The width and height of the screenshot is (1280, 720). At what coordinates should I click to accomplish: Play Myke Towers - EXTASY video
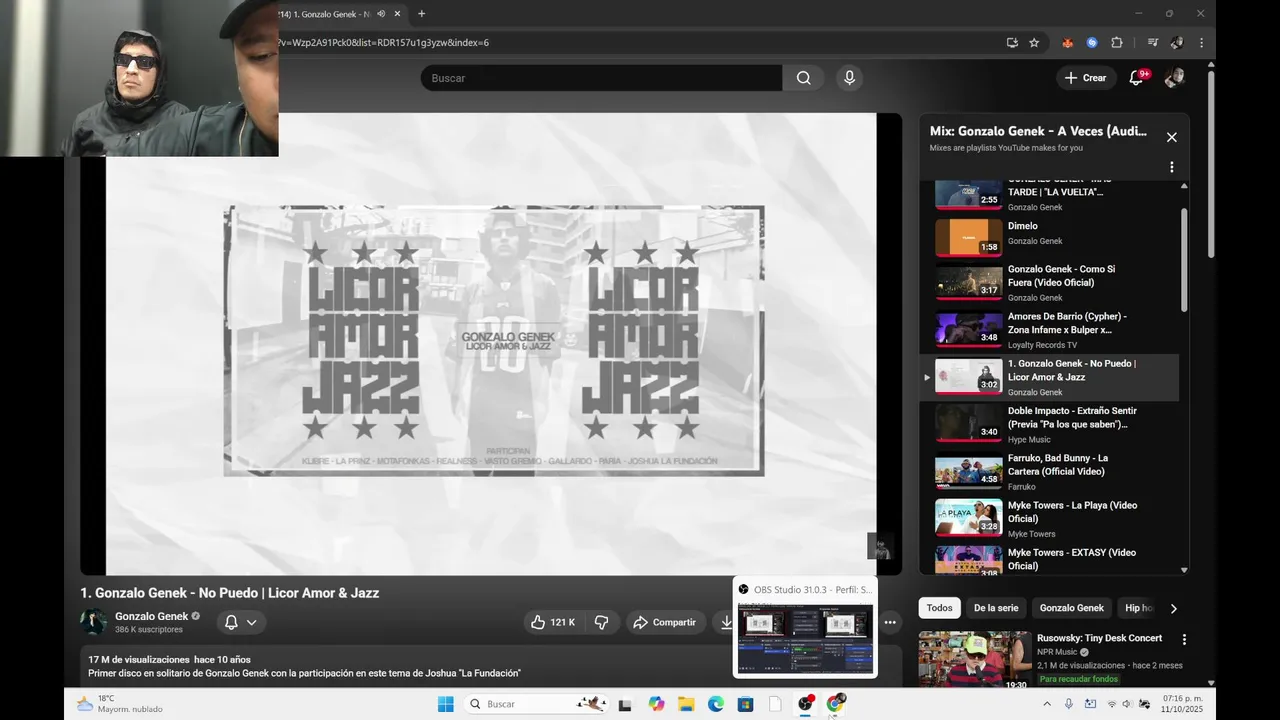[1050, 559]
